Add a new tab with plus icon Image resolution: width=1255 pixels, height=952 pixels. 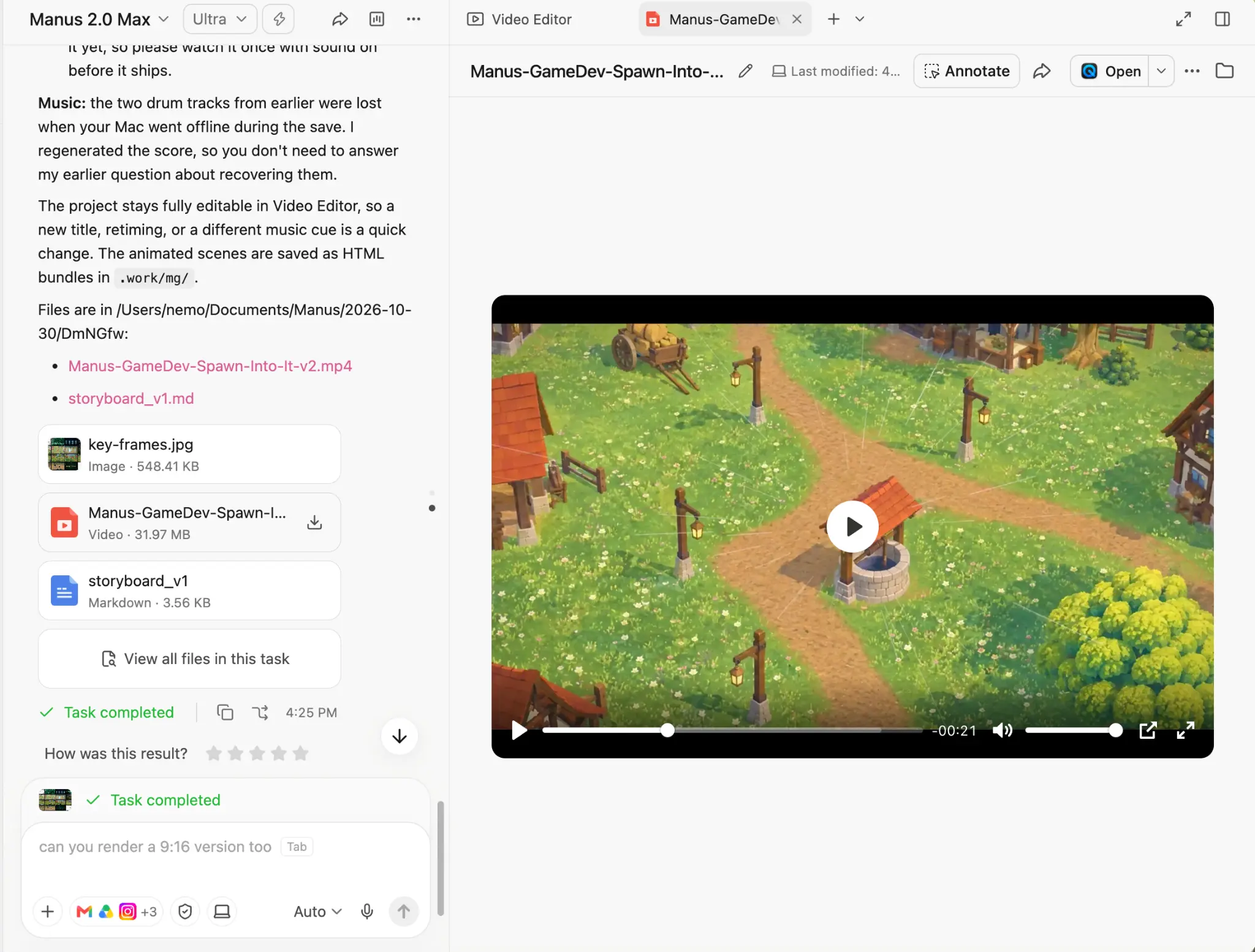833,19
